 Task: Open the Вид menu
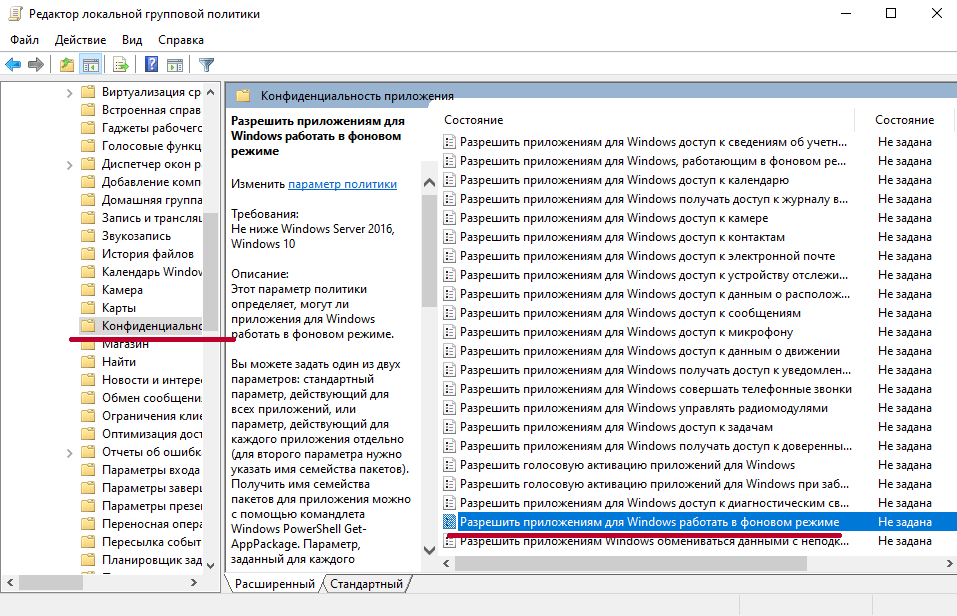(132, 40)
